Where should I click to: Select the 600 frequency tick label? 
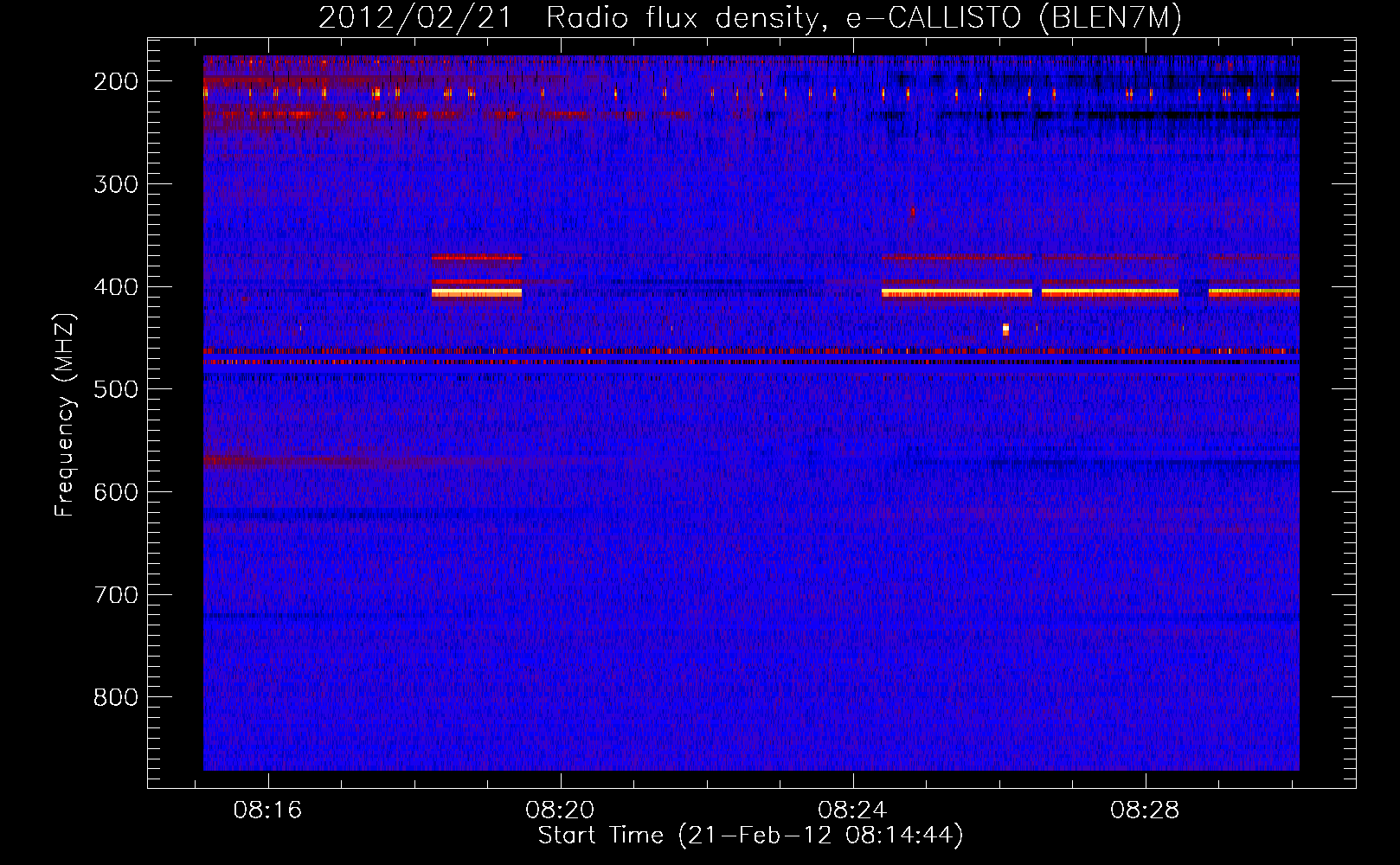pyautogui.click(x=116, y=492)
